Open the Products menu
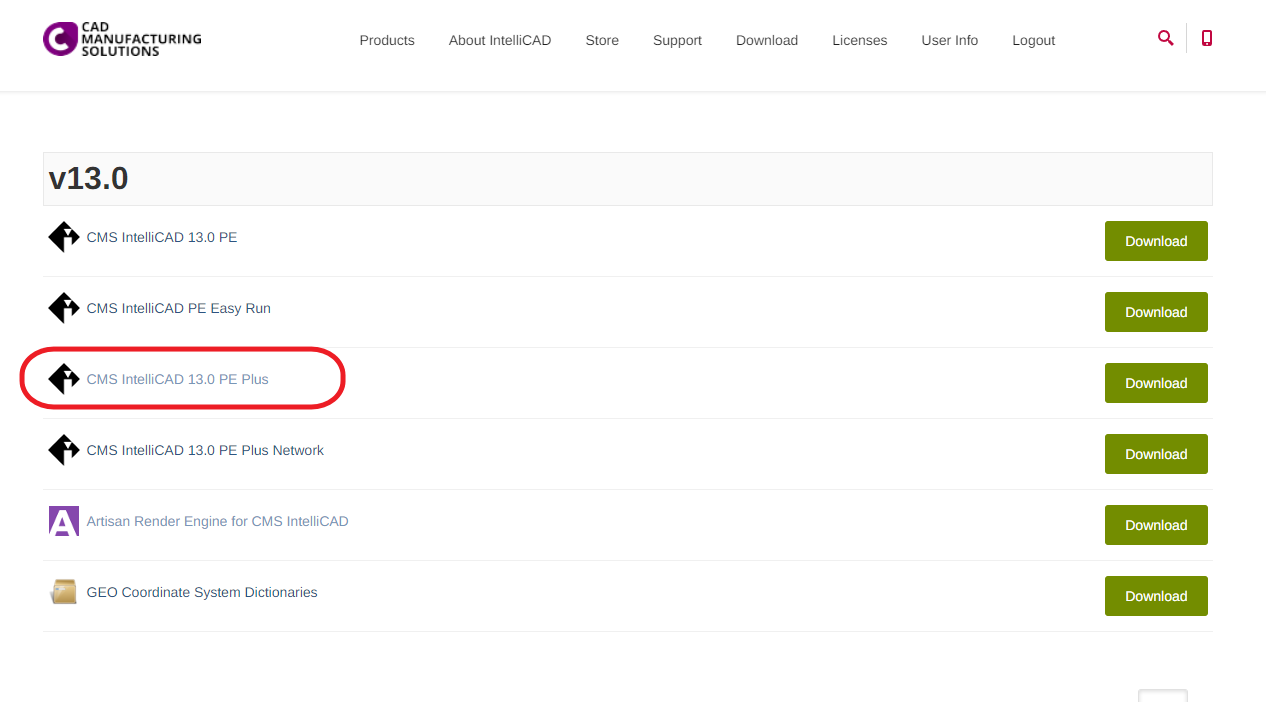1266x702 pixels. point(387,40)
